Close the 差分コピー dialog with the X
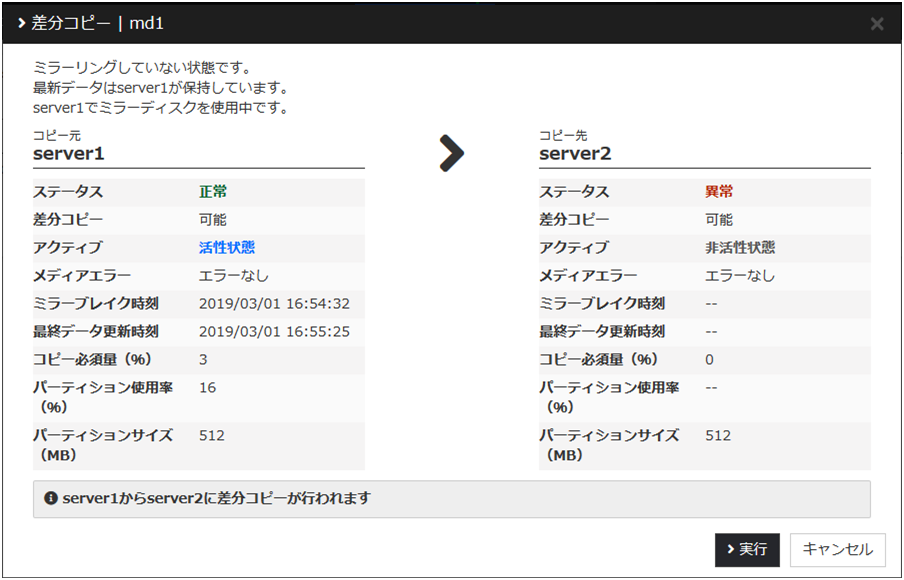Screen dimensions: 904x580 coord(876,24)
